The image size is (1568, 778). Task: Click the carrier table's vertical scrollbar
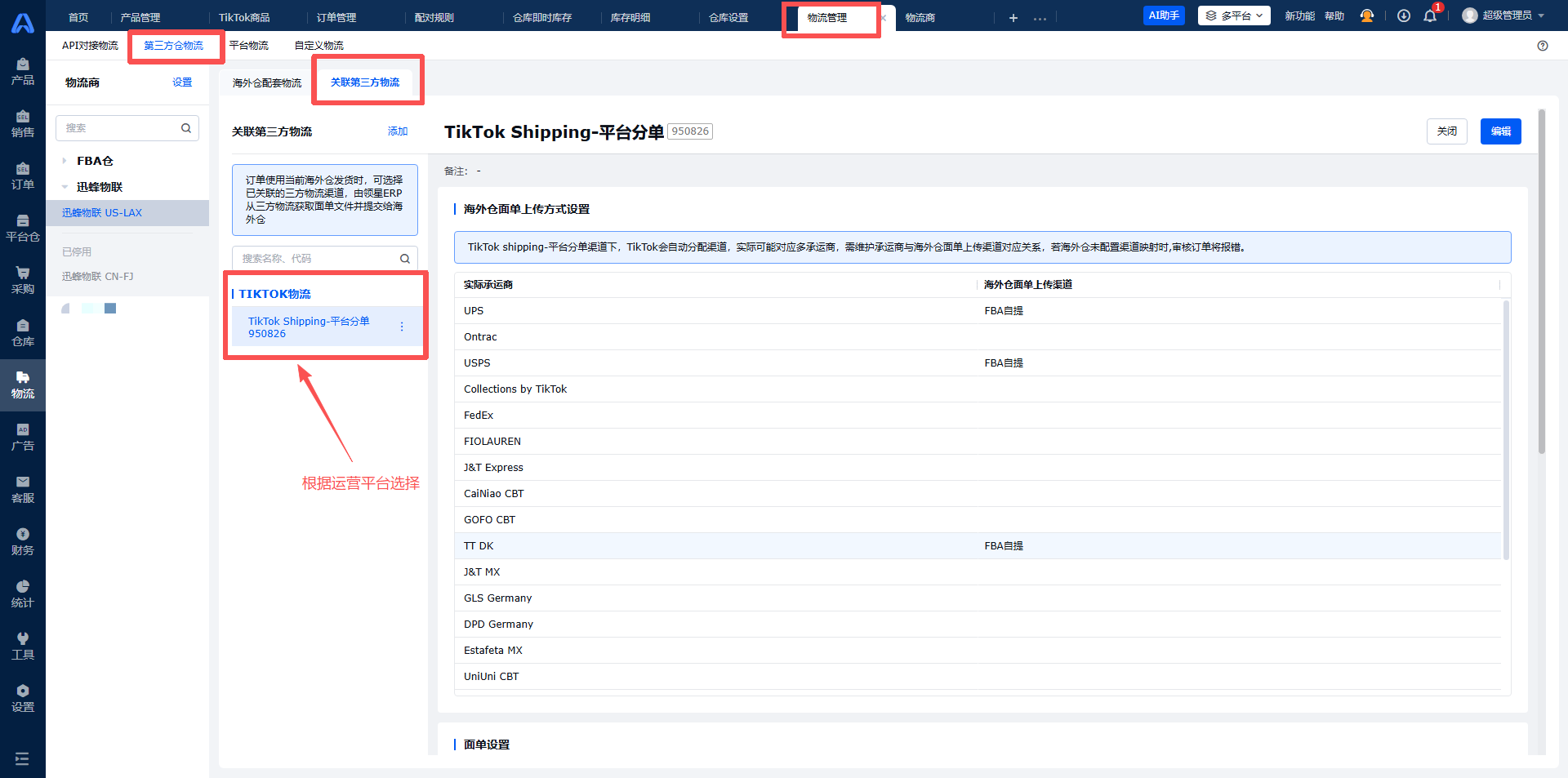tap(1506, 430)
